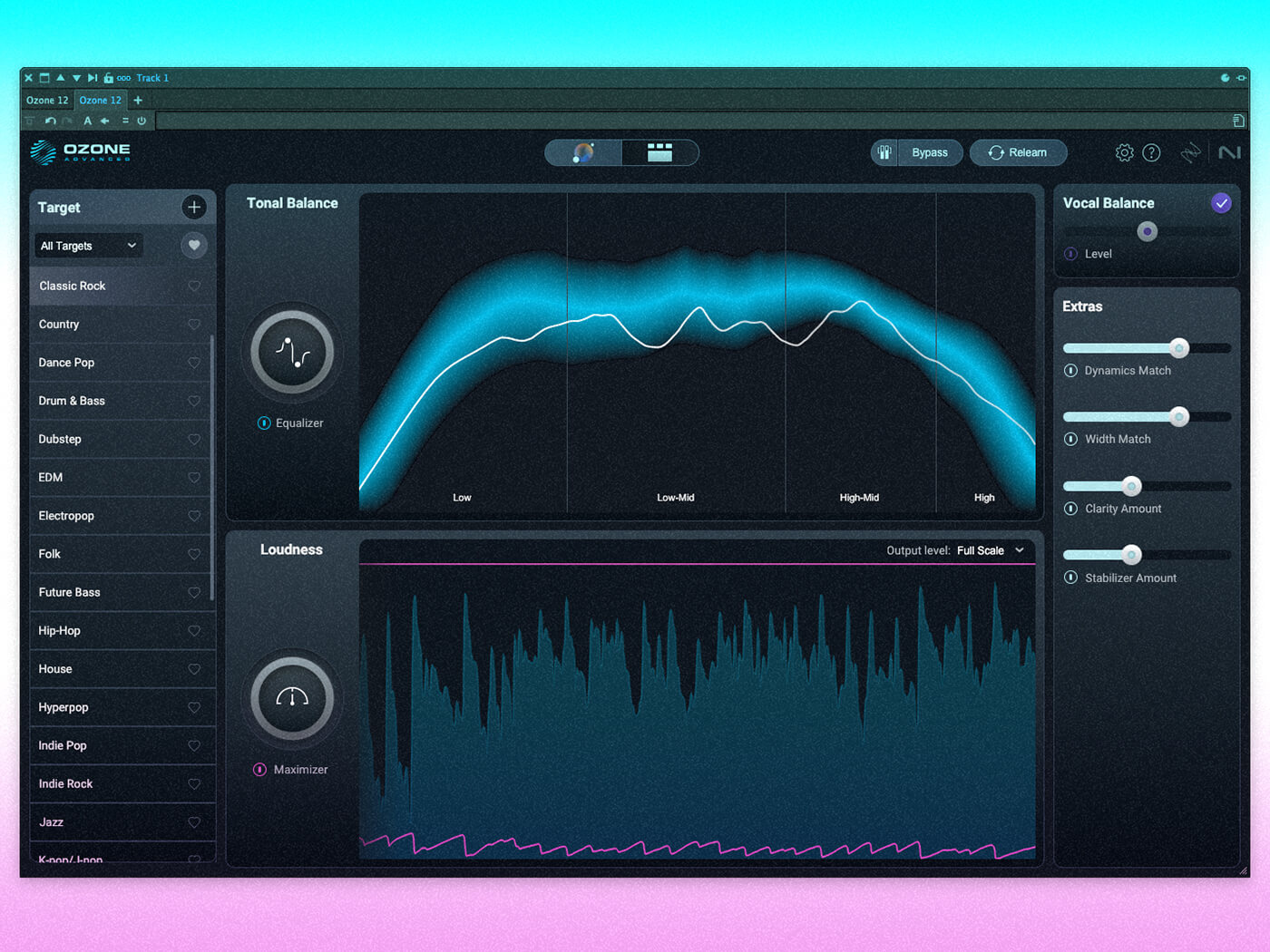
Task: Add a new plugin tab
Action: 138,101
